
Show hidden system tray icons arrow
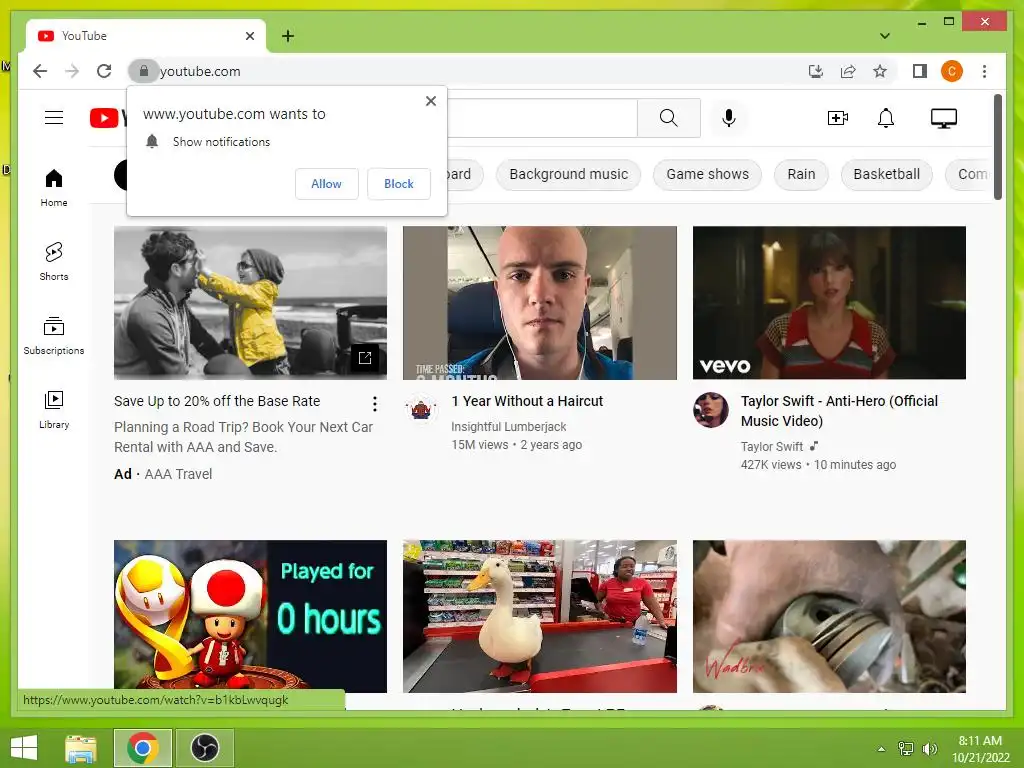coord(881,749)
